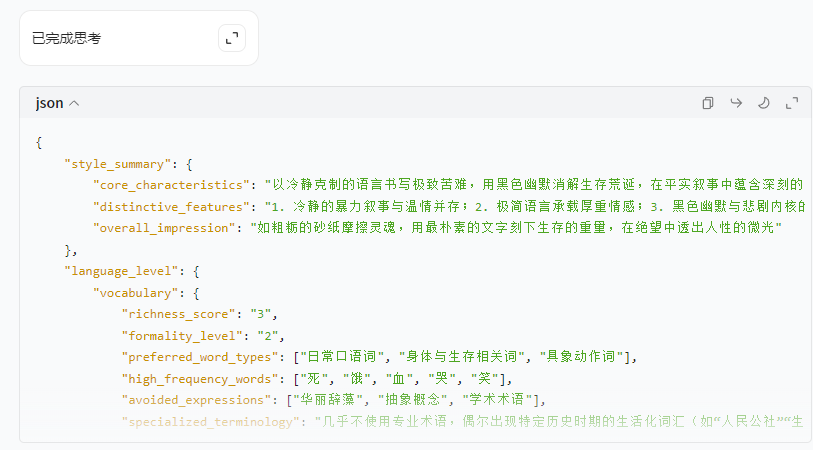
Task: Copy the json code block
Action: pyautogui.click(x=708, y=103)
